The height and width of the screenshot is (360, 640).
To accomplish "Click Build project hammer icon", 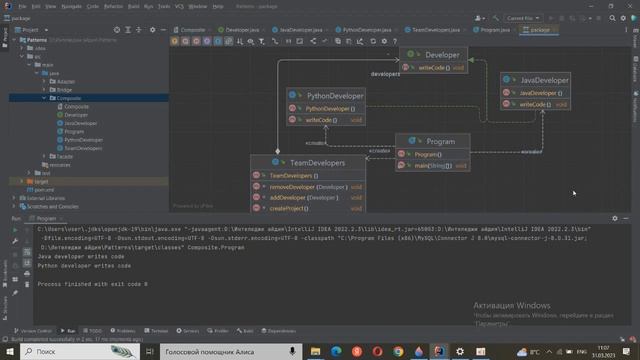I will [x=496, y=18].
